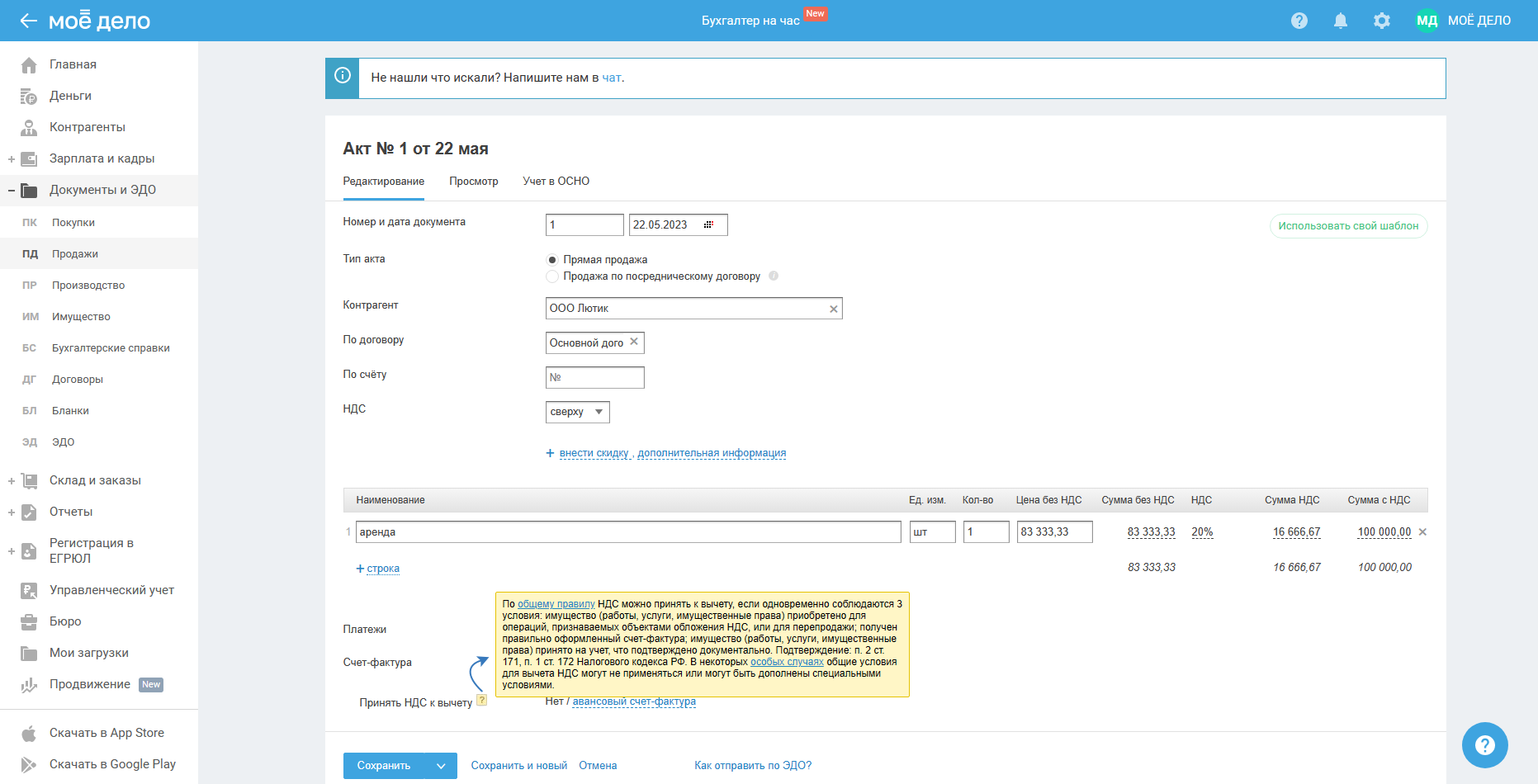
Task: Click the Apple App Store icon
Action: tap(29, 733)
